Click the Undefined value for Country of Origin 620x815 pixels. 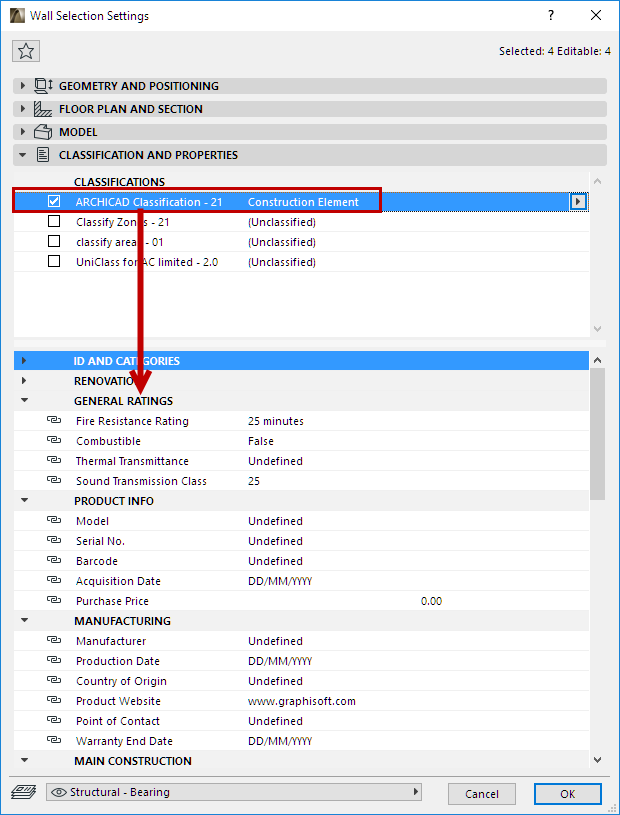tap(275, 681)
